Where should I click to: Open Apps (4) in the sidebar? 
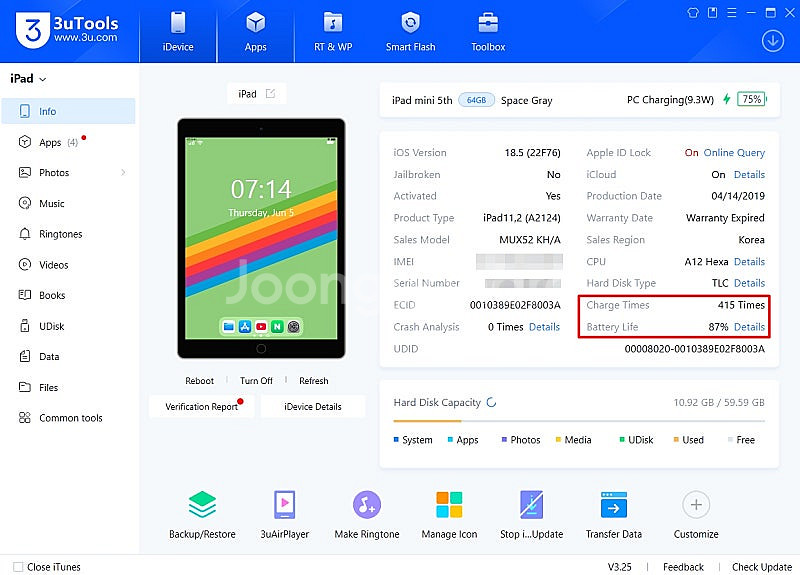pos(68,142)
